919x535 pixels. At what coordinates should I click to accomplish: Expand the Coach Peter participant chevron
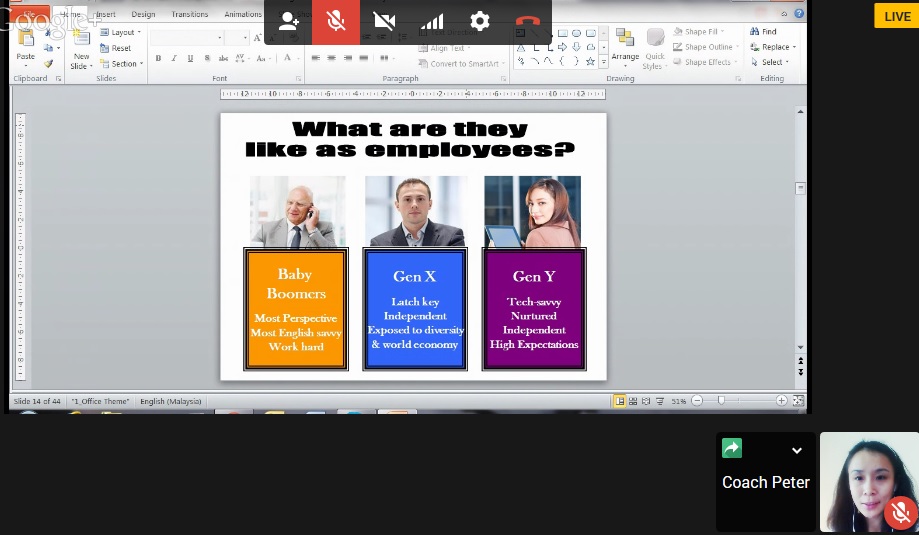(797, 451)
